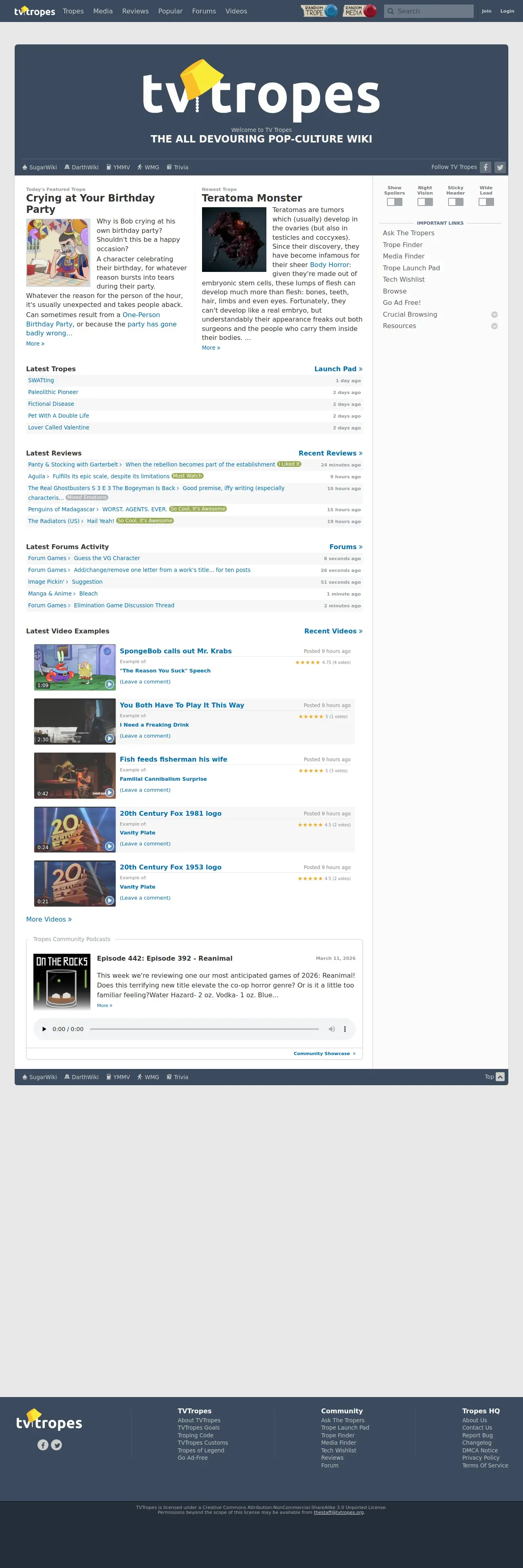
Task: Open podcast player more options menu
Action: pyautogui.click(x=345, y=1029)
